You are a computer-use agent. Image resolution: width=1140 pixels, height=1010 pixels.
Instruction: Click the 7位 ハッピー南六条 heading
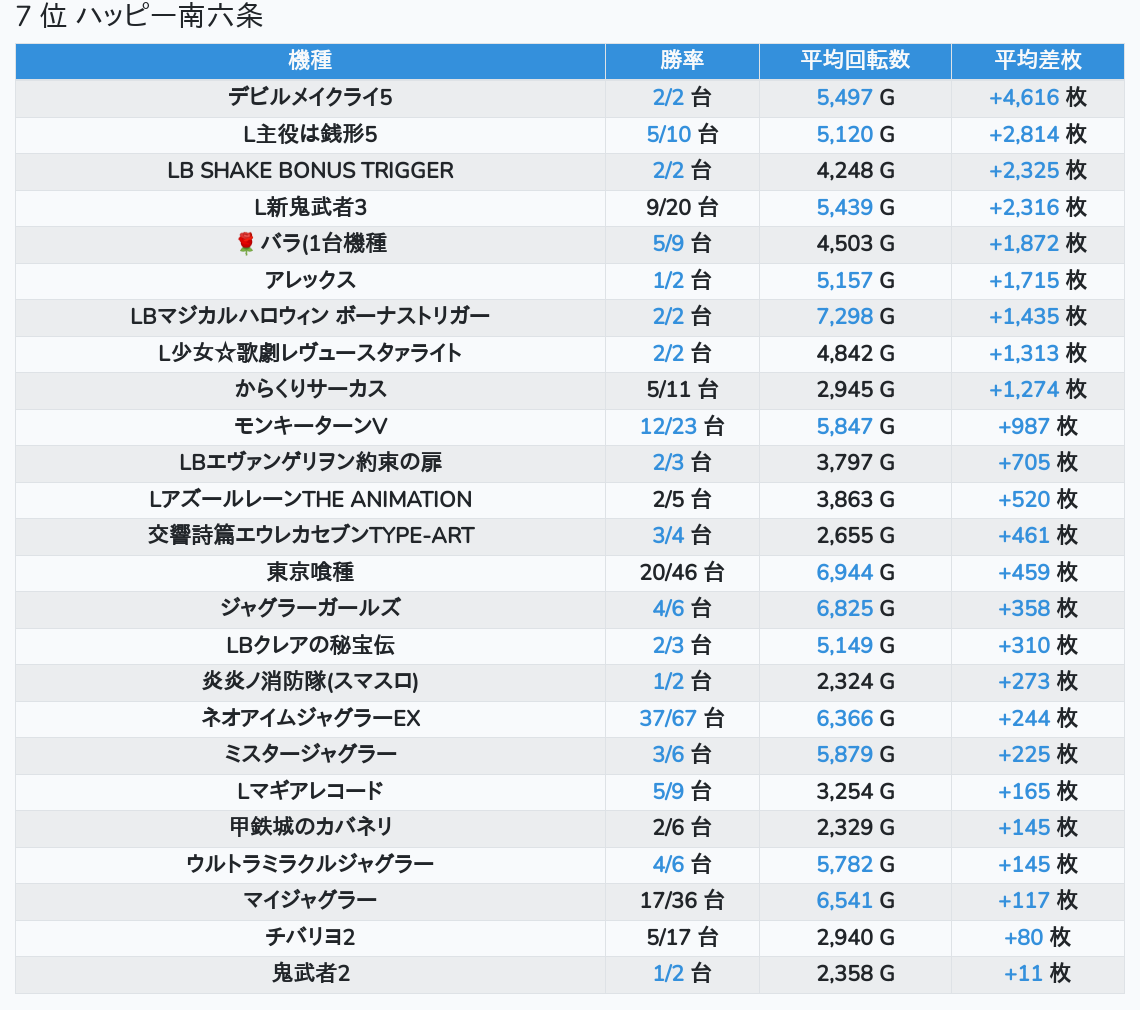pos(139,17)
